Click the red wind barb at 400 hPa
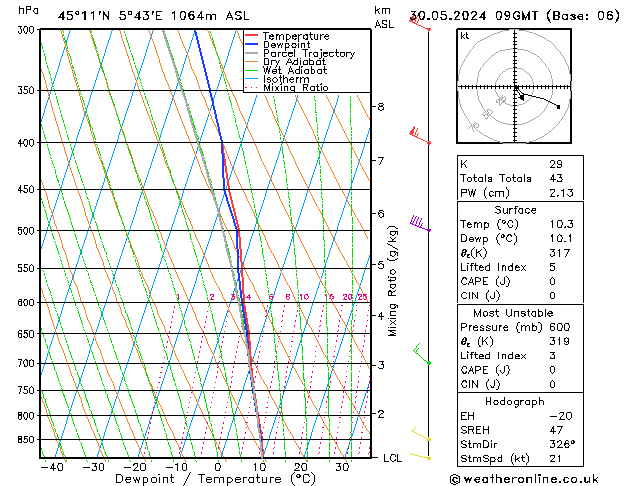 [x=420, y=136]
